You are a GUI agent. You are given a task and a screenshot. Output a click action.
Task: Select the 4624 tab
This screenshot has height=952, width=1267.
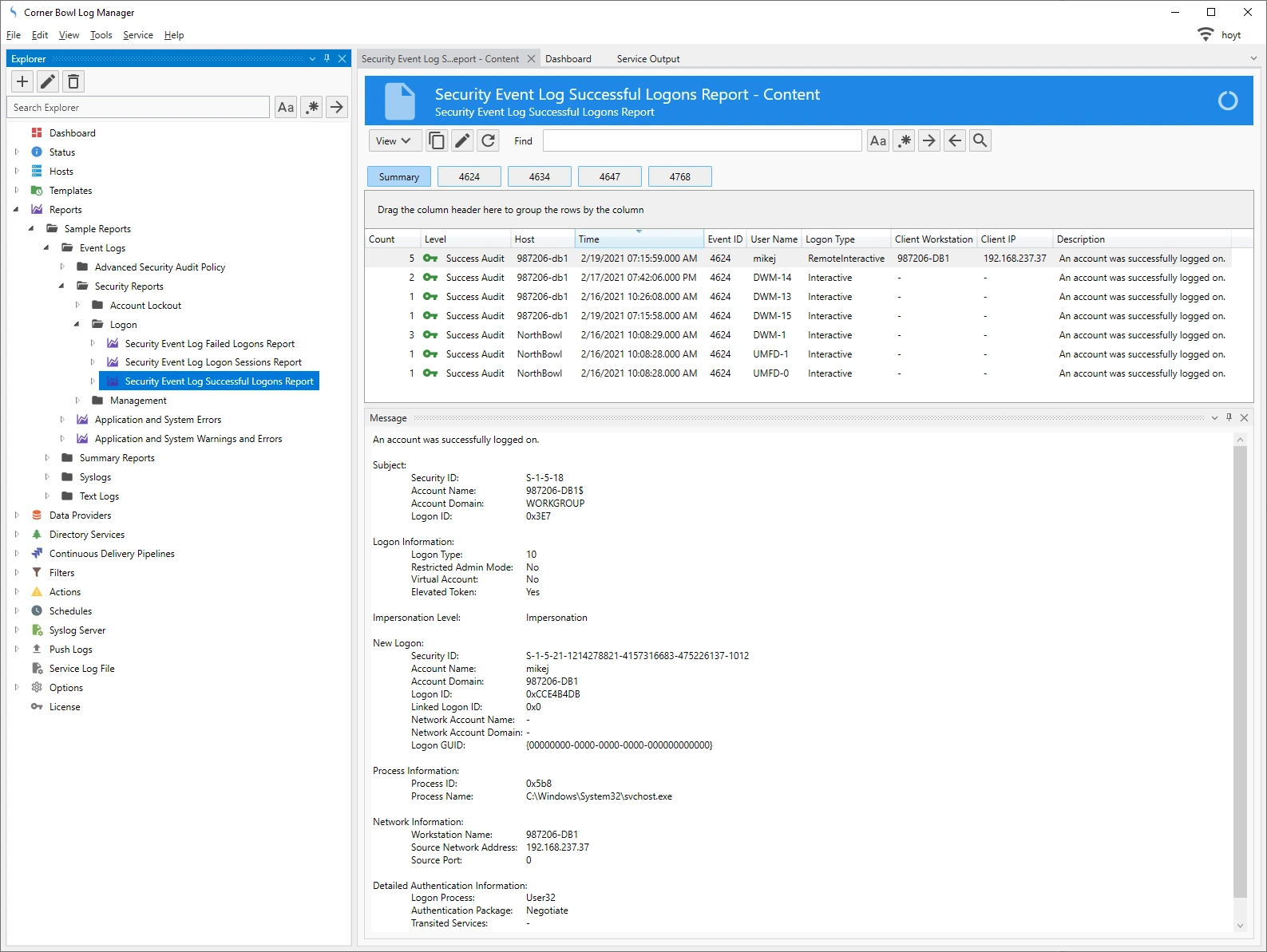tap(469, 176)
